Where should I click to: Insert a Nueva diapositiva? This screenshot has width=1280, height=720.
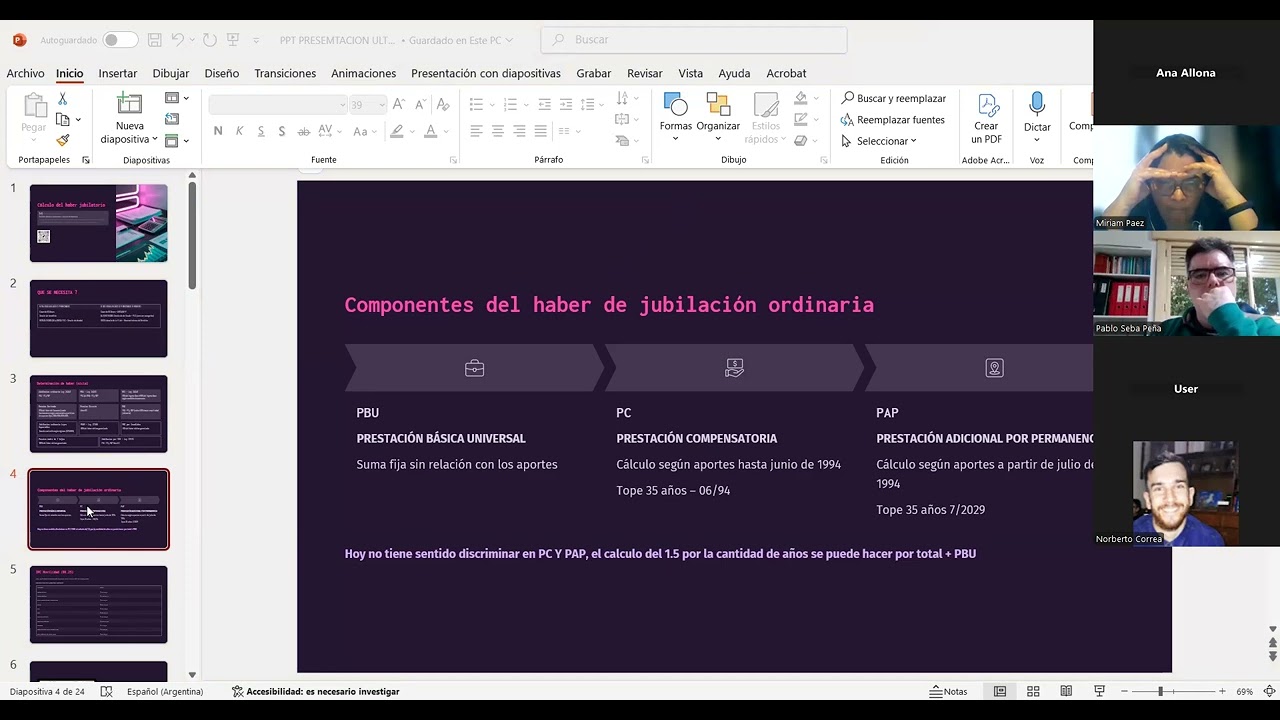pyautogui.click(x=130, y=119)
